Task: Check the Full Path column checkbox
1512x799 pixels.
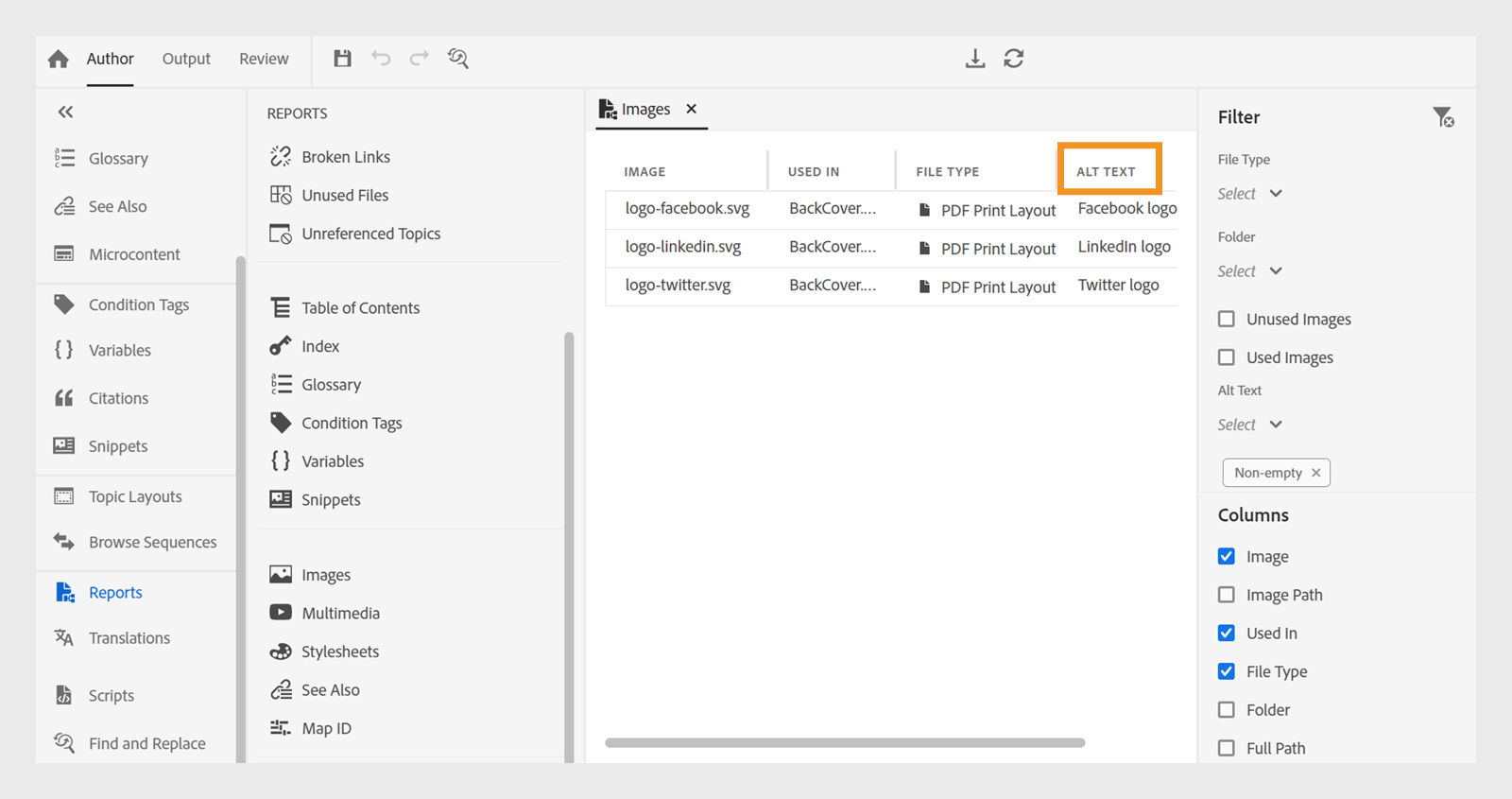Action: click(1227, 748)
